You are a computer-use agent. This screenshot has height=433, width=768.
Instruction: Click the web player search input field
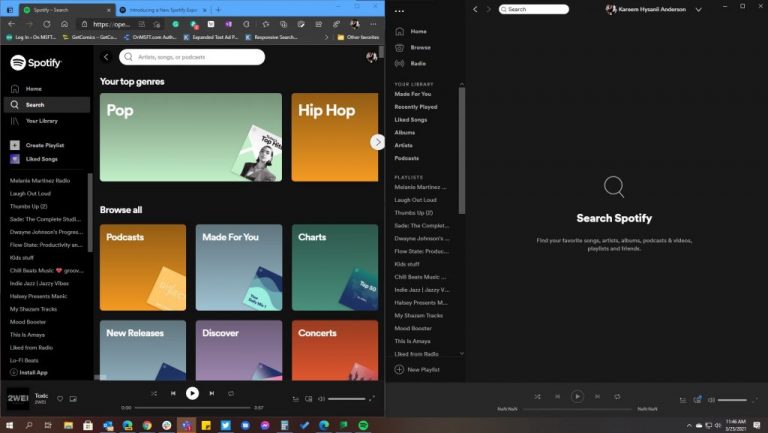click(192, 57)
